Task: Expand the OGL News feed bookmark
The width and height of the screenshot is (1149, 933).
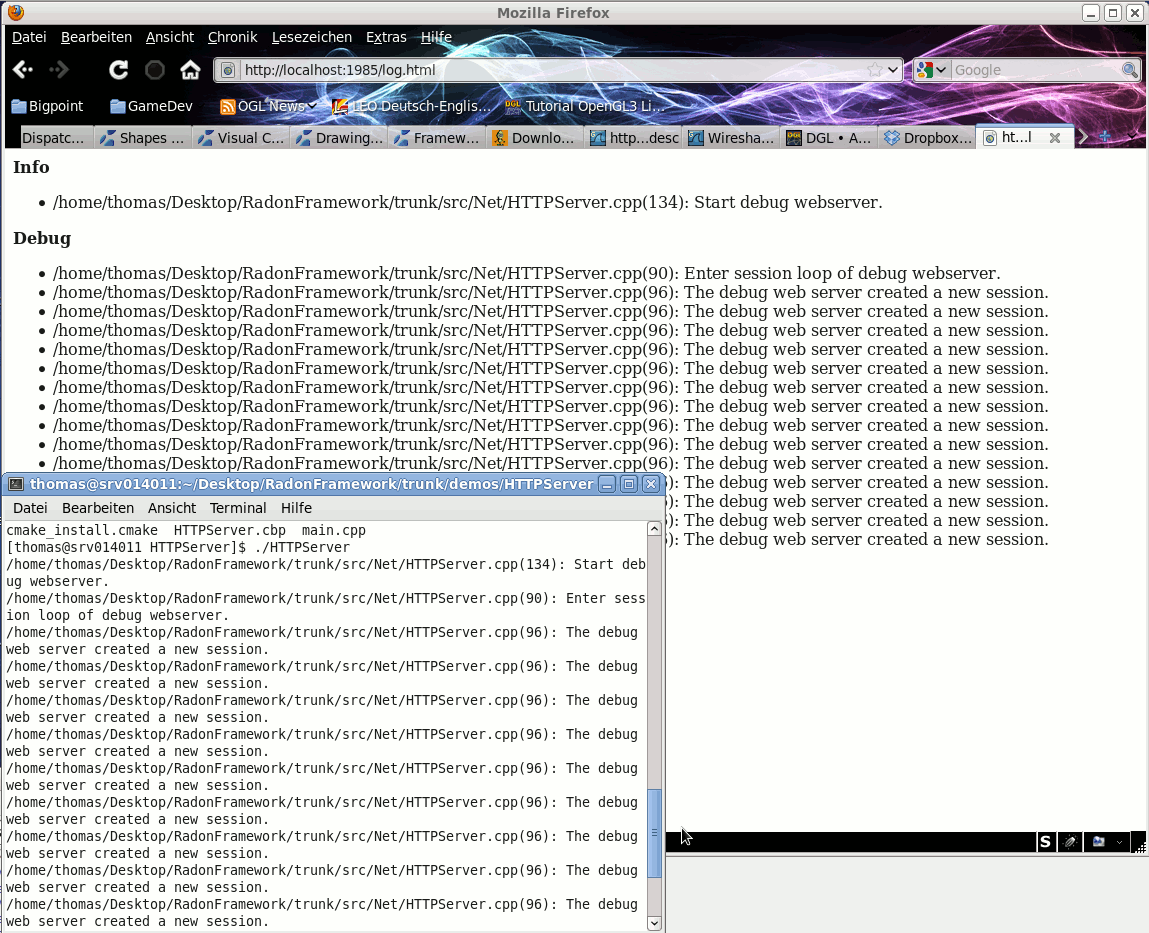Action: pyautogui.click(x=268, y=106)
